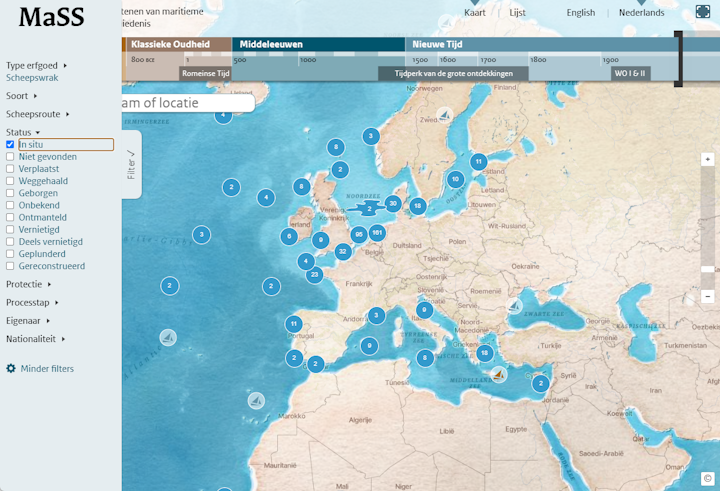Open the cluster marker labeled 23

(x=315, y=275)
